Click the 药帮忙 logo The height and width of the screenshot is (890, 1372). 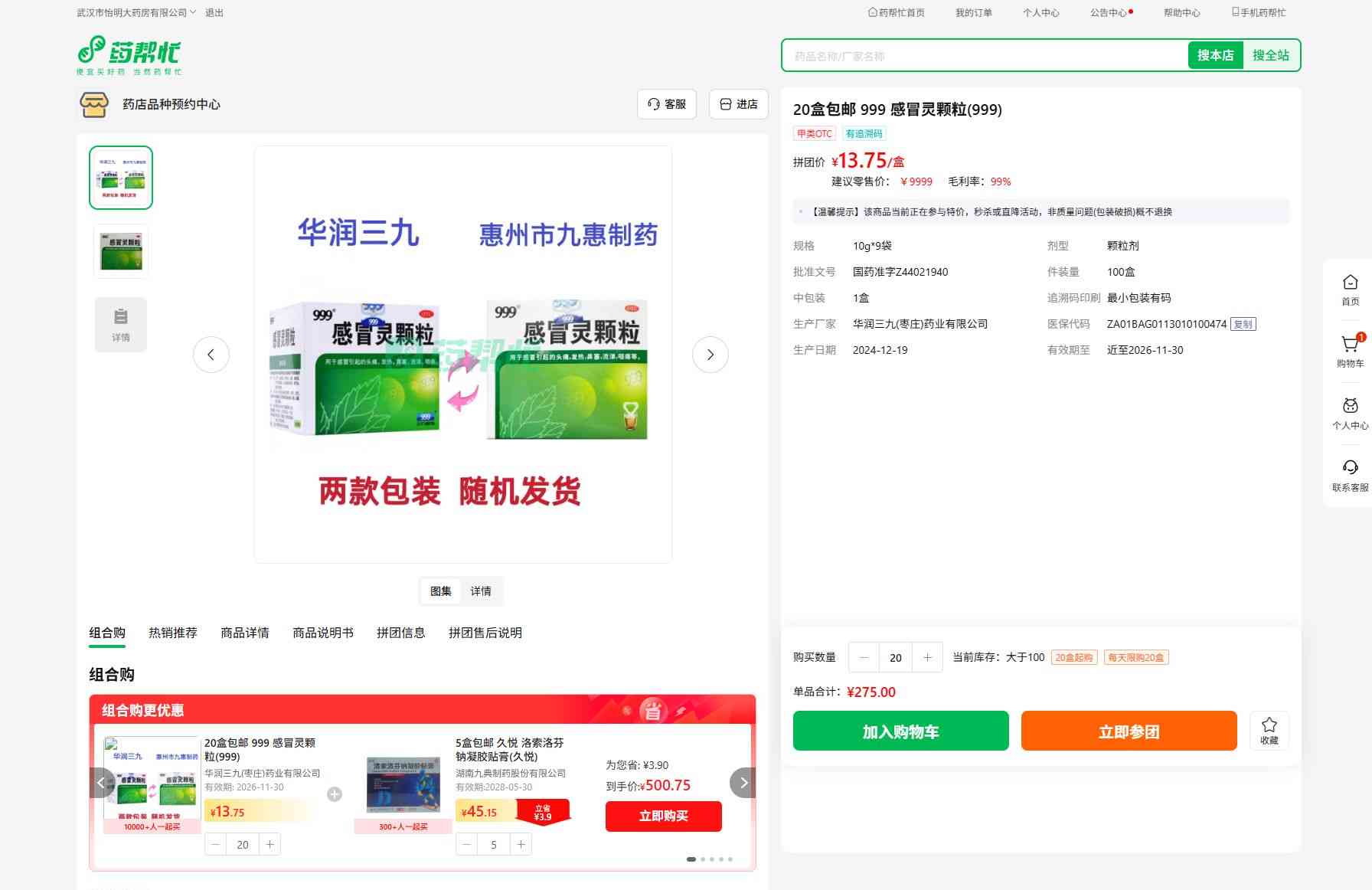pos(129,55)
